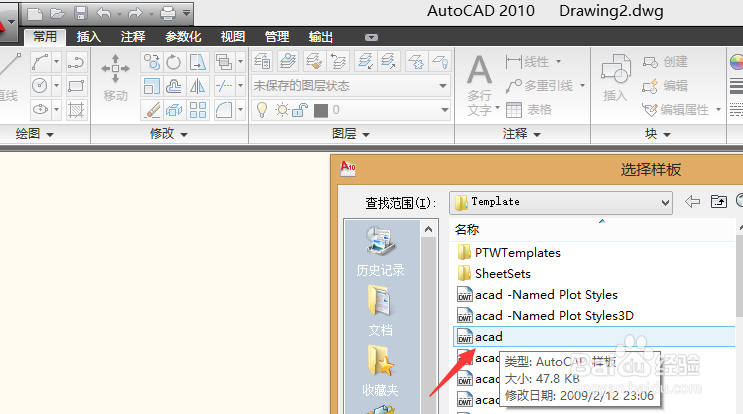Expand the 块 panel
This screenshot has height=414, width=743.
tap(658, 134)
